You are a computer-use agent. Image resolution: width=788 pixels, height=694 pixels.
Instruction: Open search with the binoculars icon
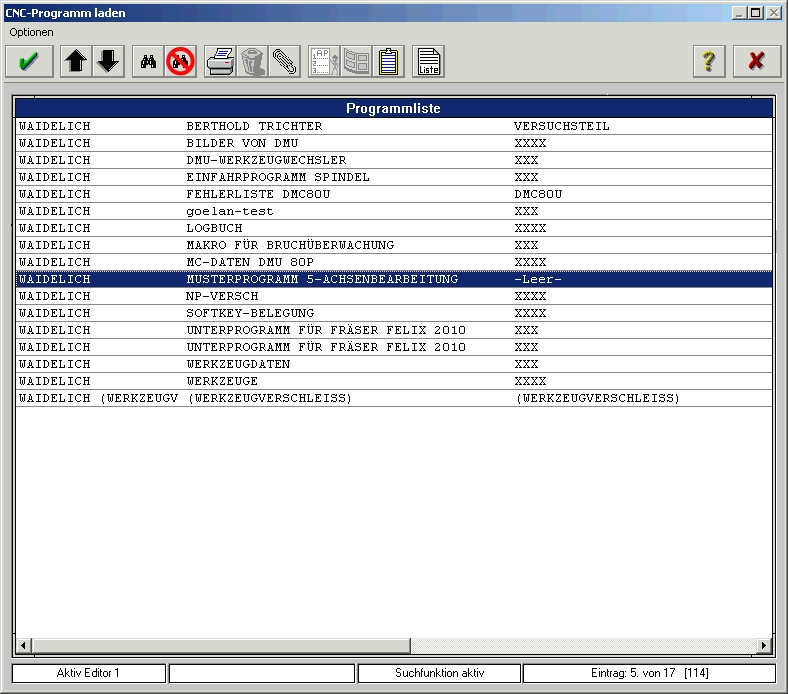tap(149, 62)
